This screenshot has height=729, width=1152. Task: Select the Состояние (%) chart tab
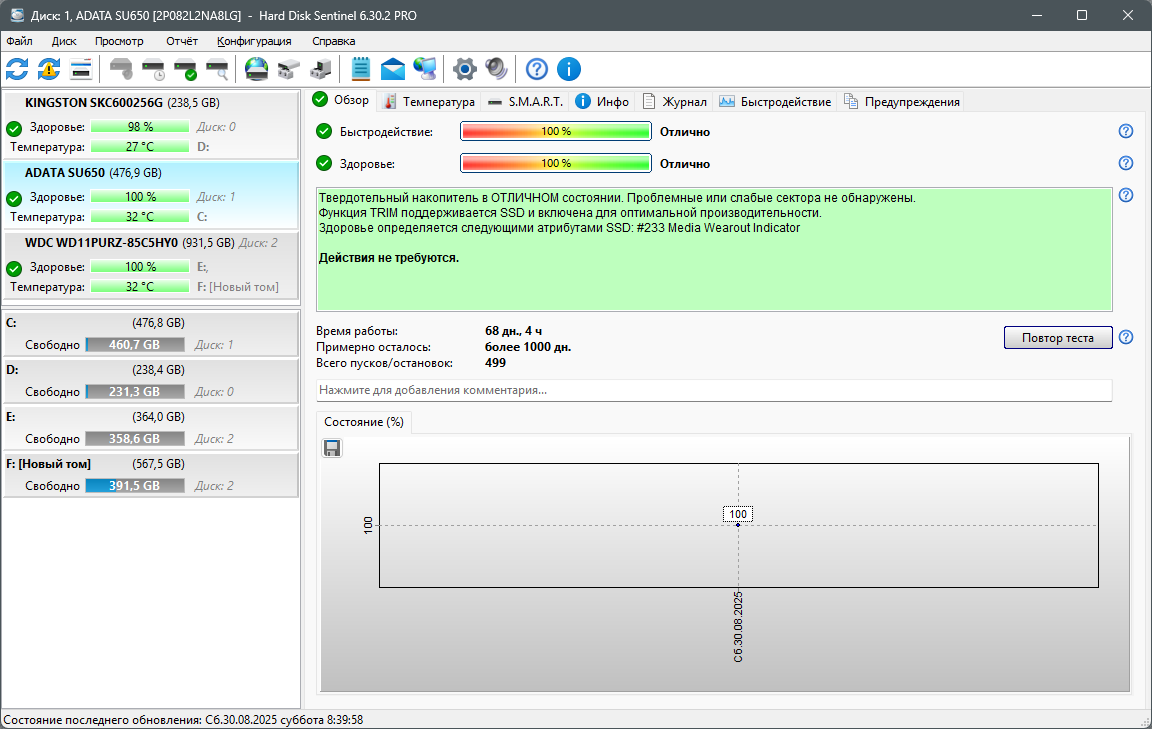(x=364, y=422)
